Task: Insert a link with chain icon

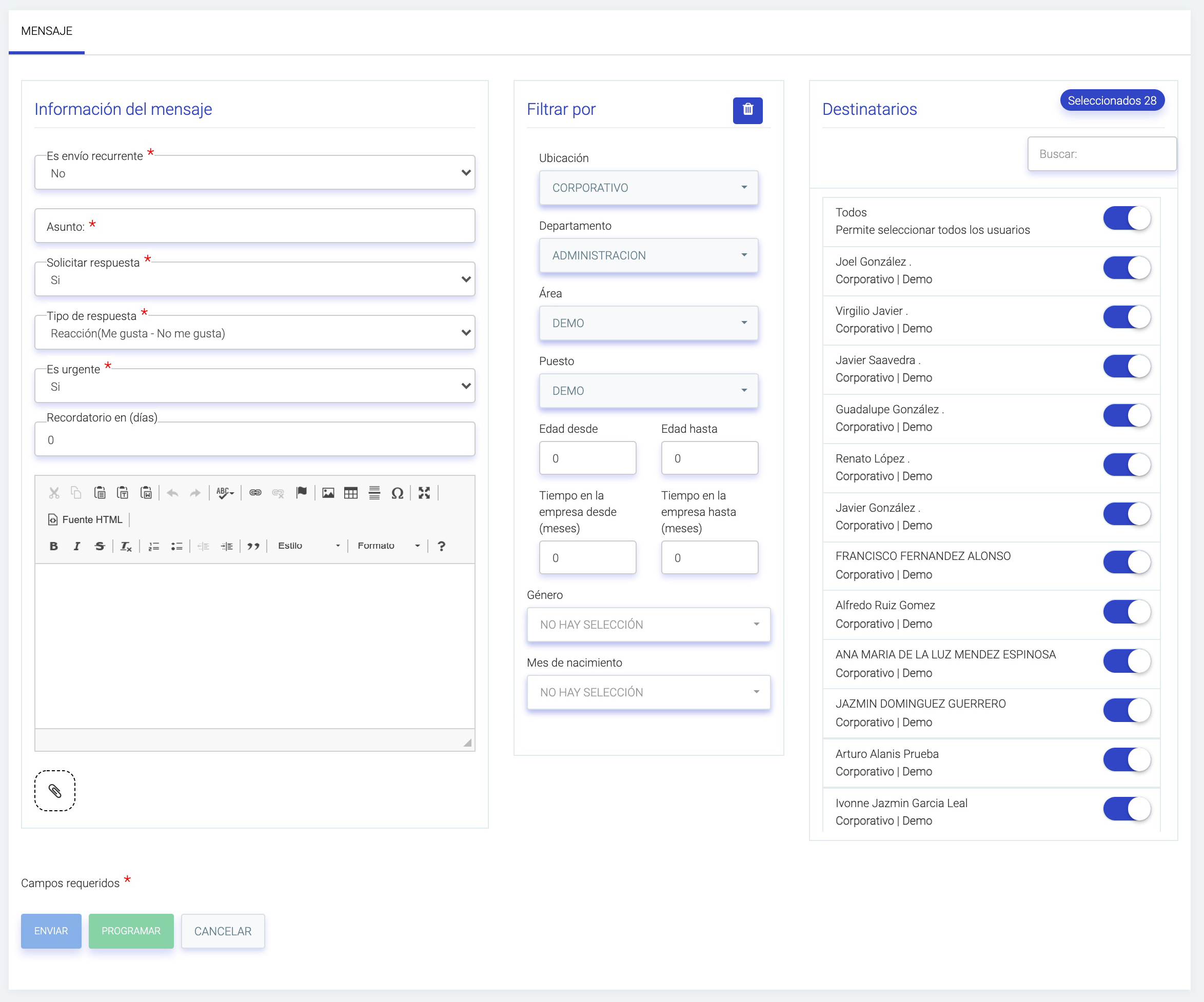Action: [255, 493]
